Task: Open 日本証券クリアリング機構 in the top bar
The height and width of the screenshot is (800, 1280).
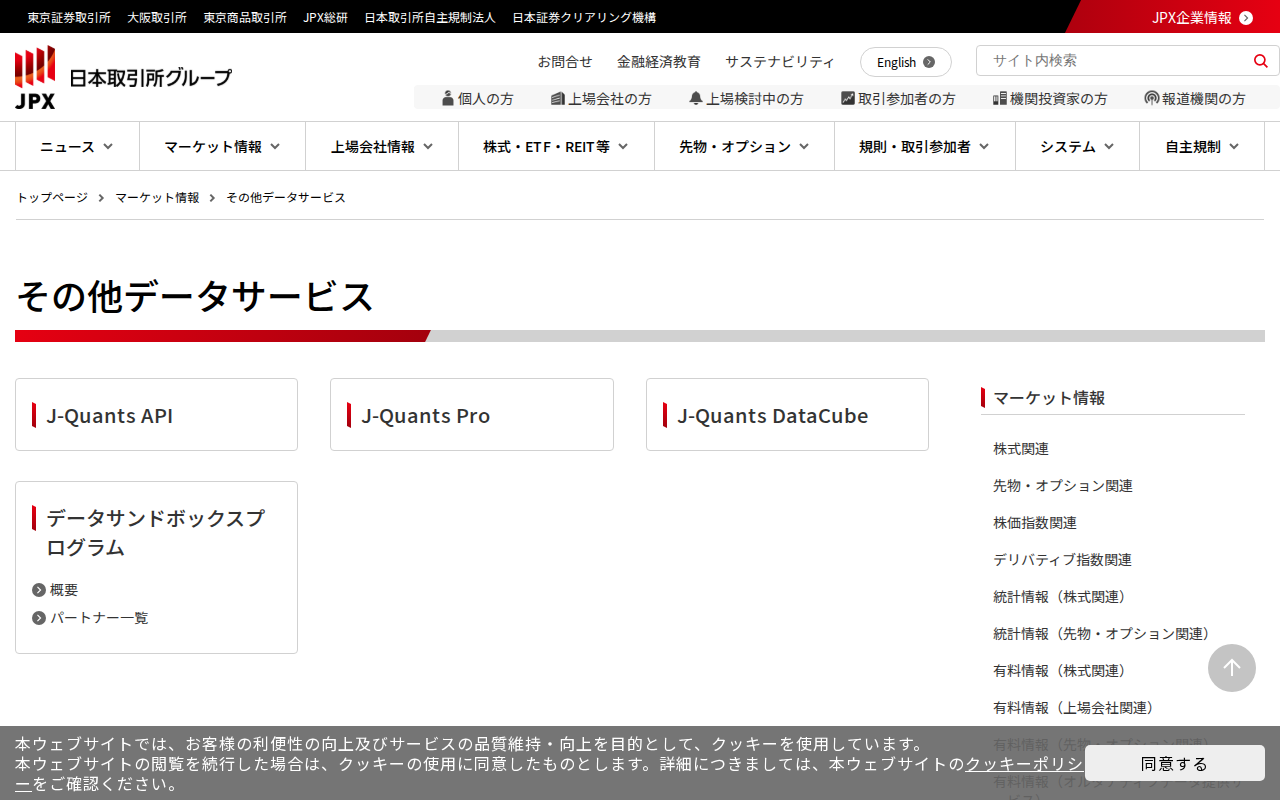Action: (x=584, y=17)
